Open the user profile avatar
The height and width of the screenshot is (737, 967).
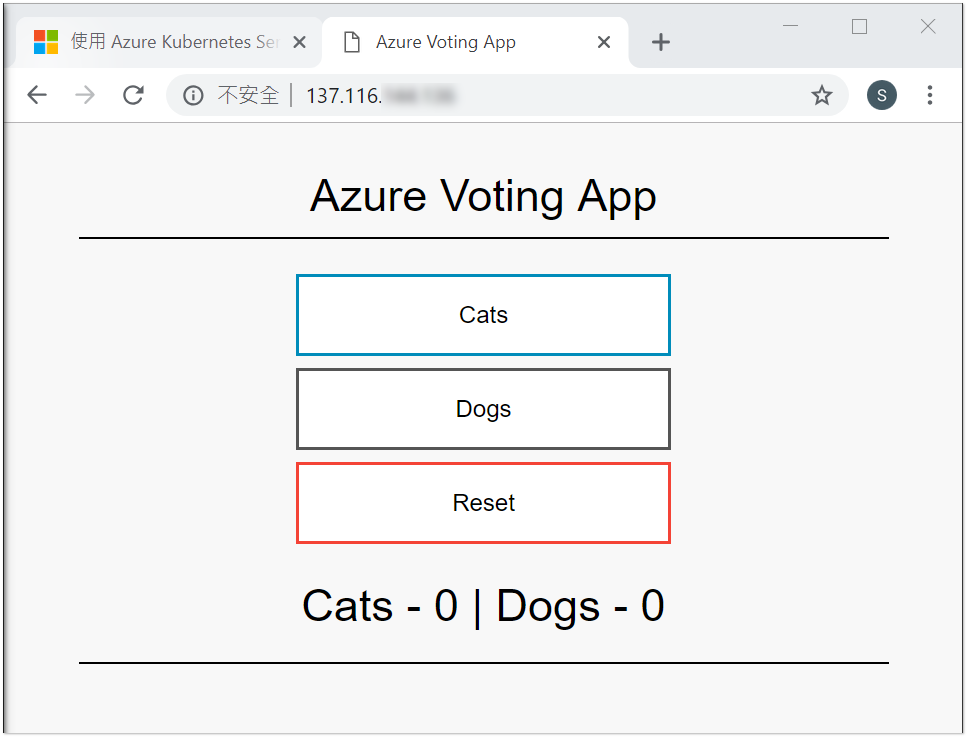881,95
